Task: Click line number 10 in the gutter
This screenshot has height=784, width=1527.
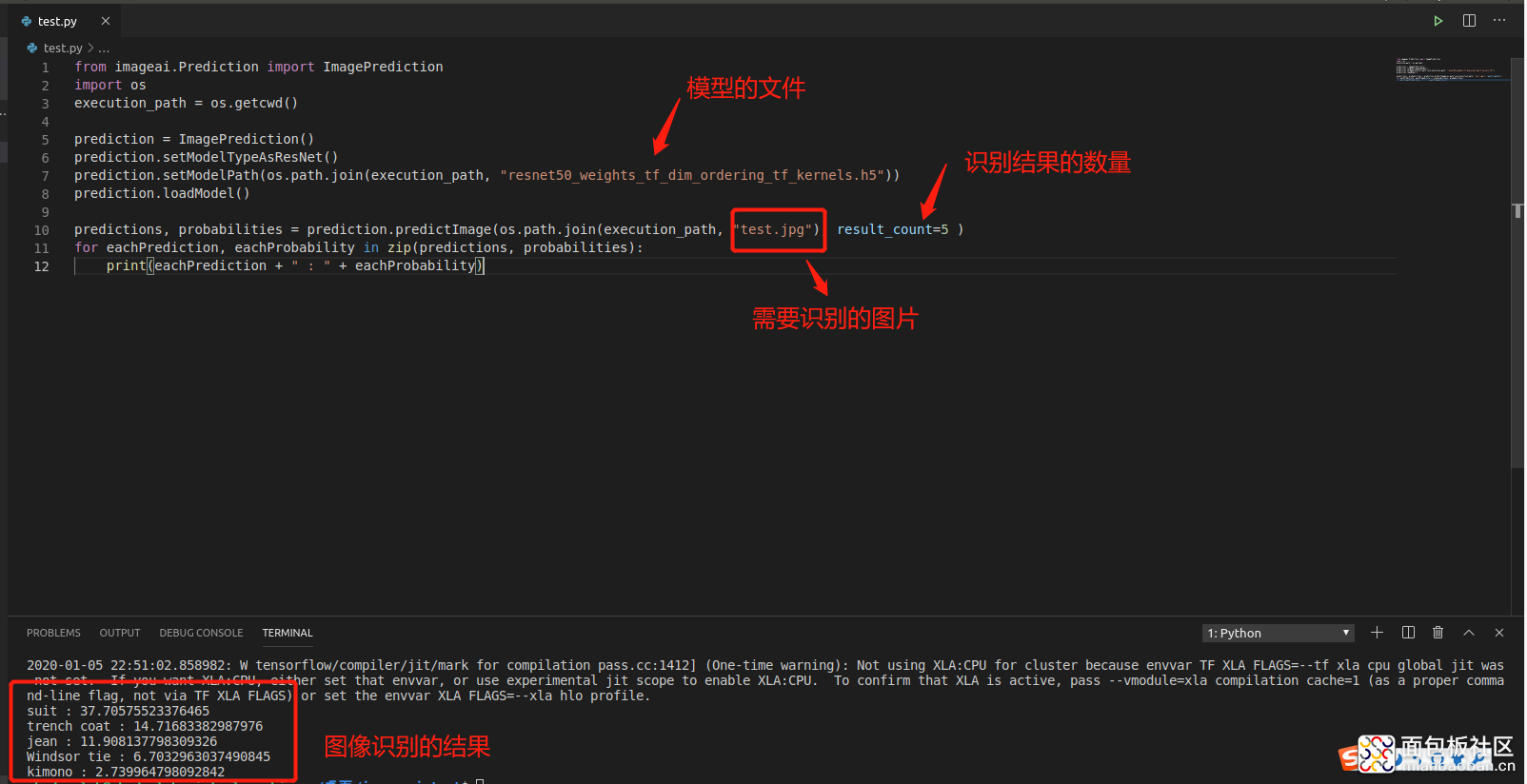Action: pyautogui.click(x=42, y=230)
